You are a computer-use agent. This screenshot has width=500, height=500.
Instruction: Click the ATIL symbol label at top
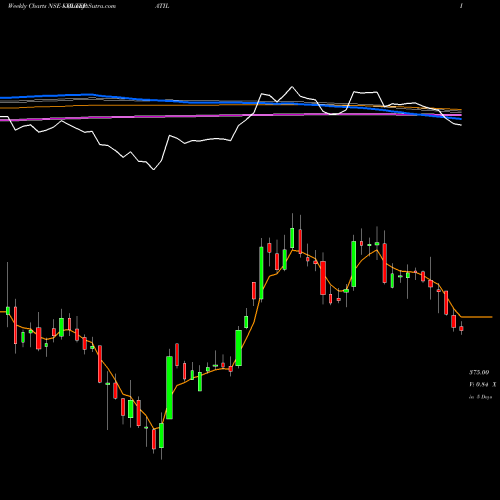pos(162,6)
